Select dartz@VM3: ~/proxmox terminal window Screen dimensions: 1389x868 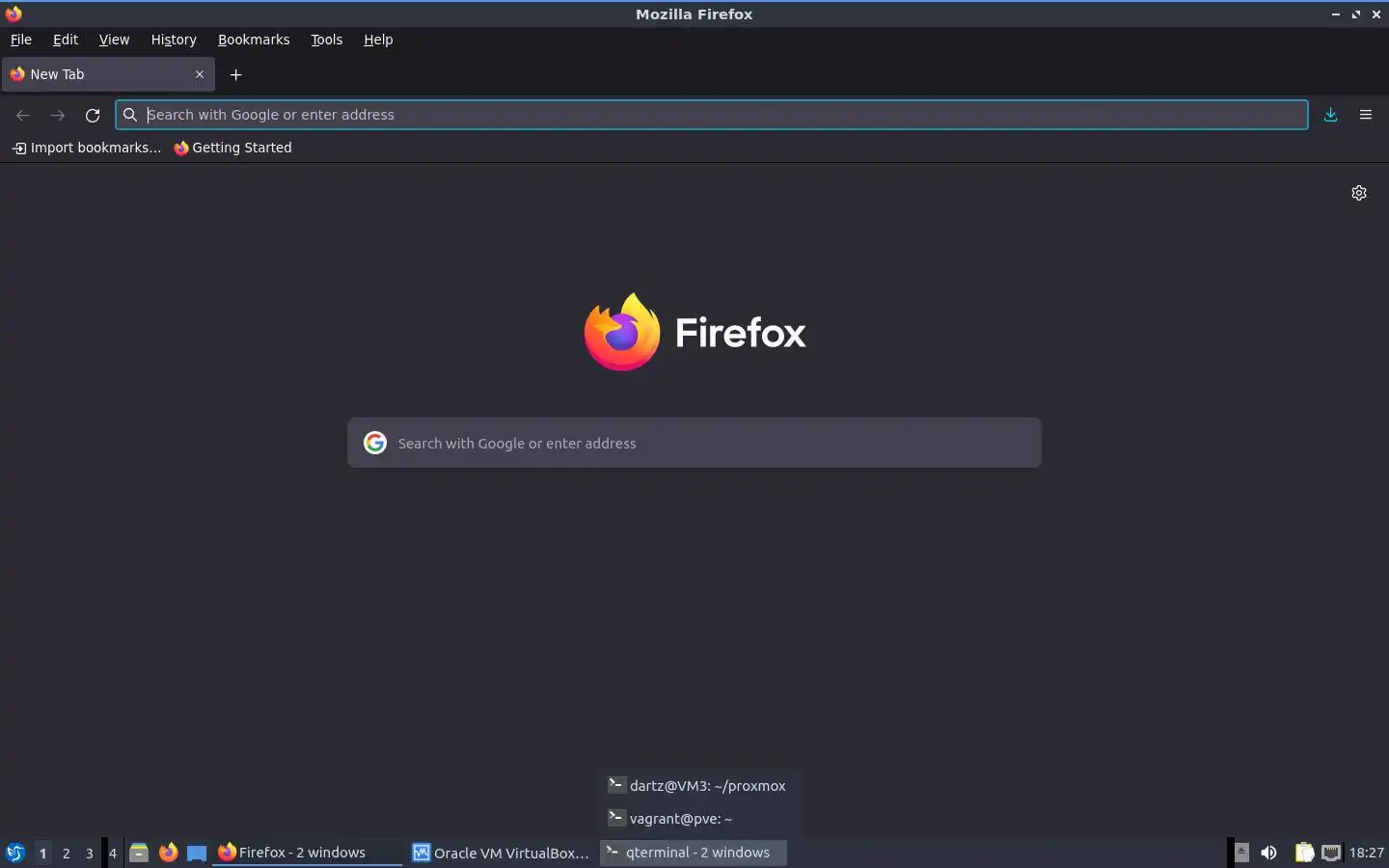(x=697, y=786)
